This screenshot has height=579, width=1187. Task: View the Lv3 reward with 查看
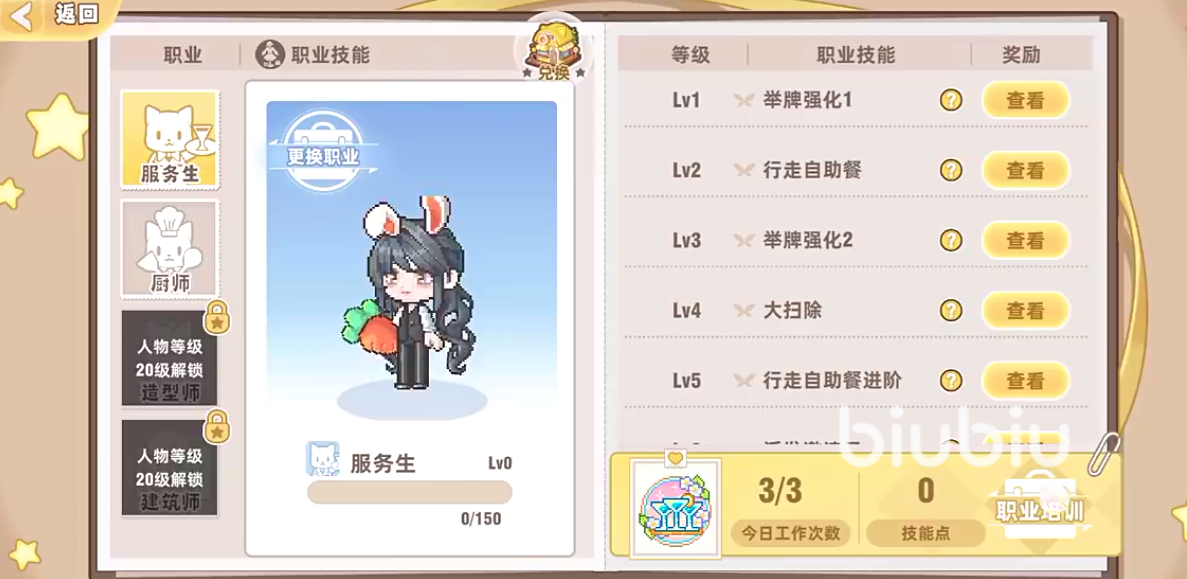pyautogui.click(x=1026, y=241)
